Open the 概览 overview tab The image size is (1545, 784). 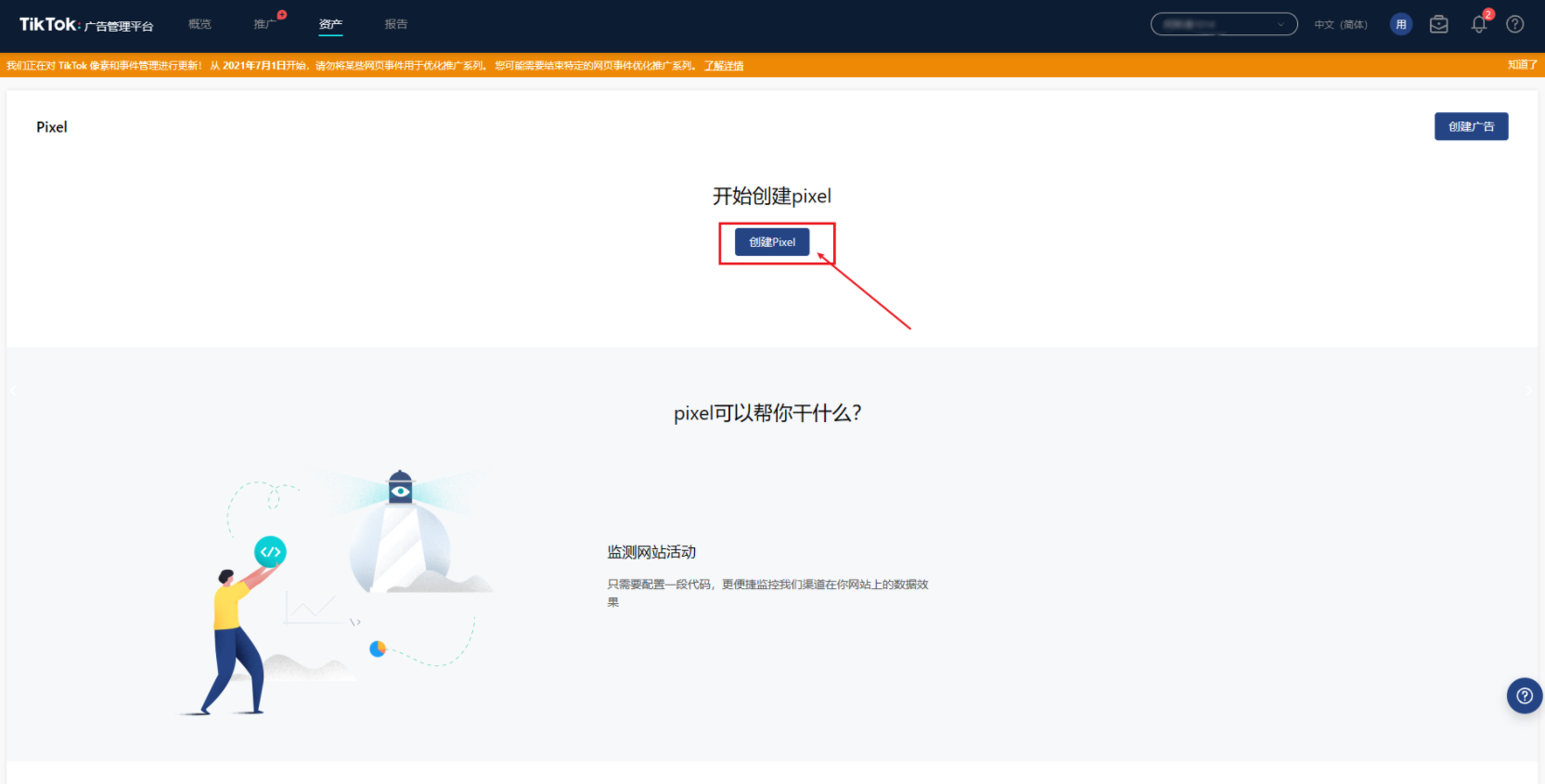(200, 24)
